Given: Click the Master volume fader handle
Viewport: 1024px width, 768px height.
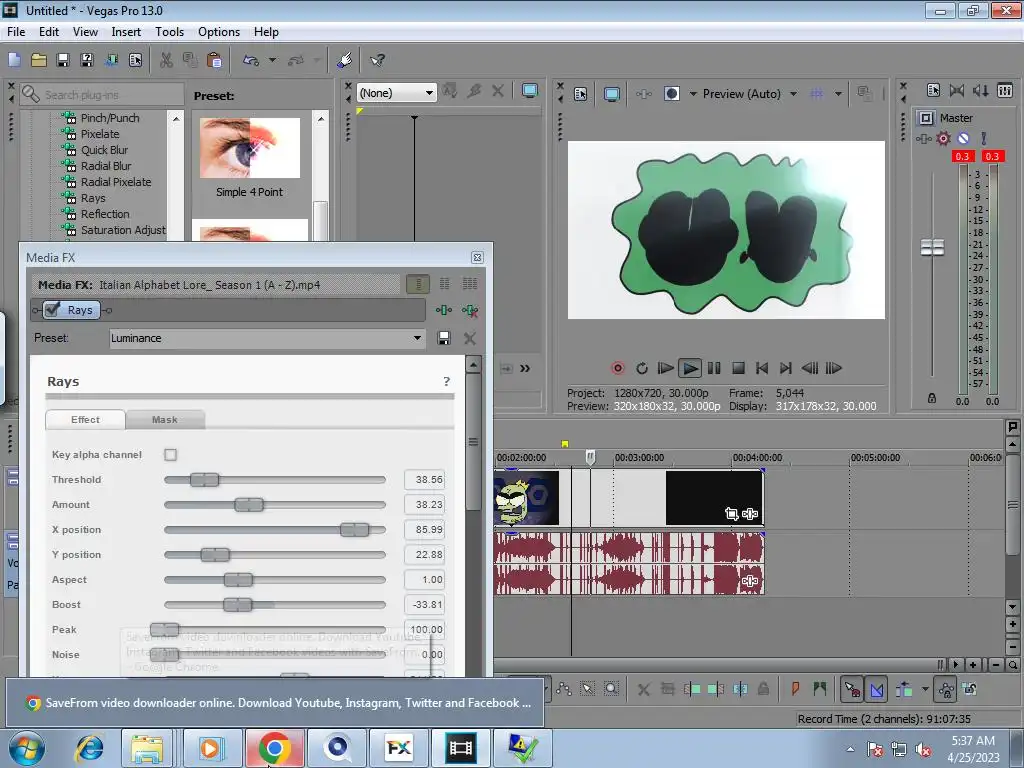Looking at the screenshot, I should pyautogui.click(x=932, y=248).
